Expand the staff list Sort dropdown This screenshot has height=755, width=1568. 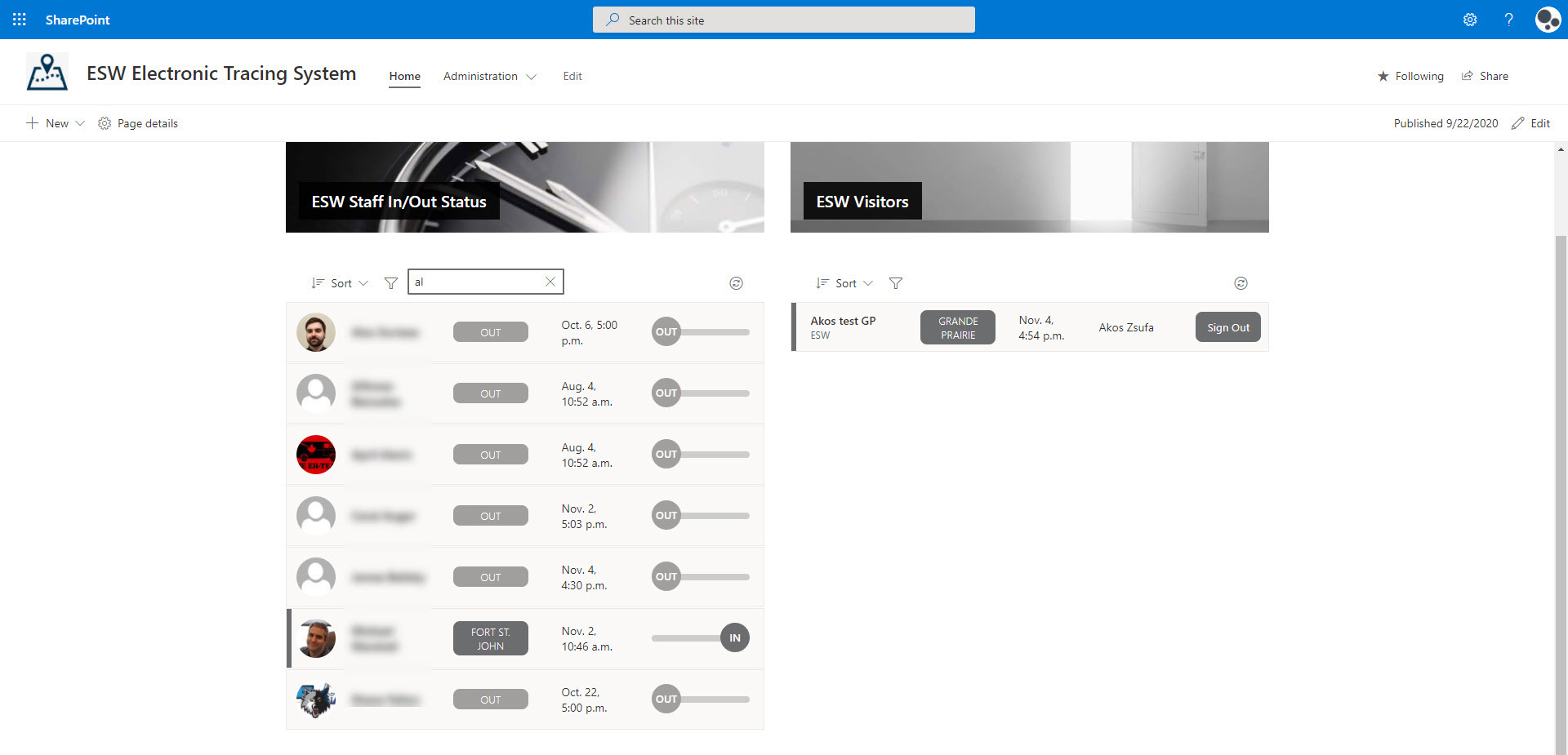pyautogui.click(x=340, y=283)
